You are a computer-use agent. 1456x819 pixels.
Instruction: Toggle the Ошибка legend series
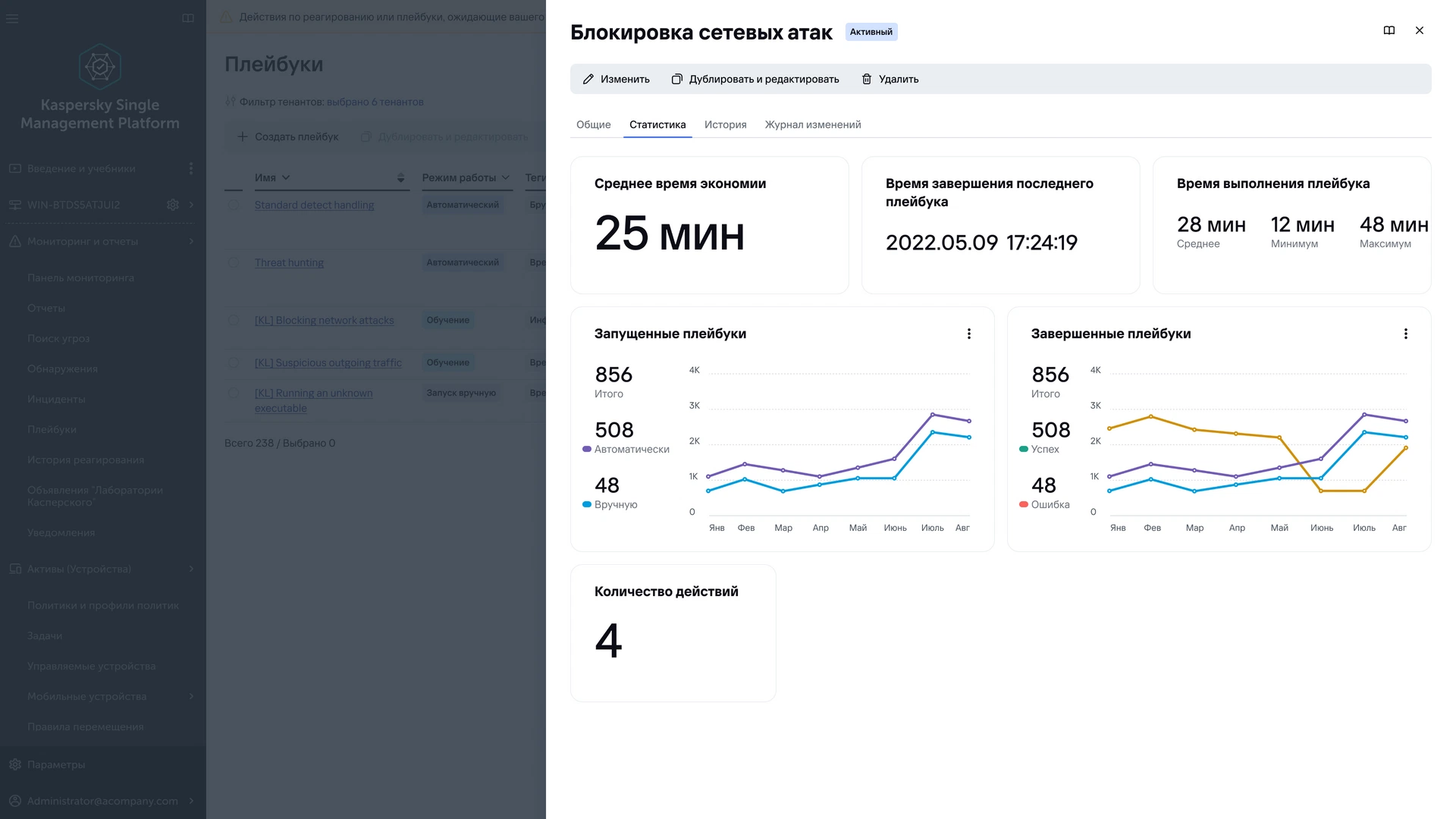1044,504
